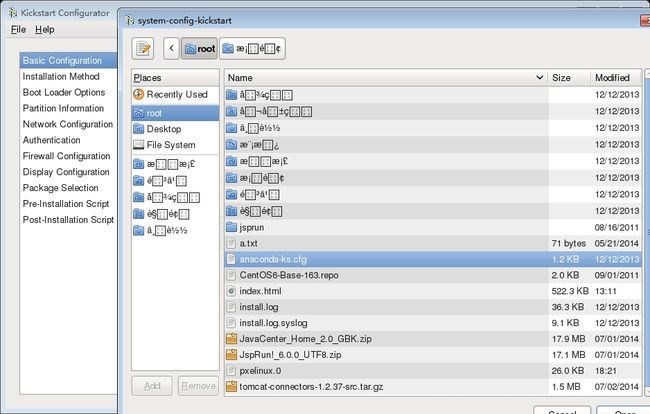Select Firewall Configuration section
Image resolution: width=650 pixels, height=414 pixels.
coord(69,156)
